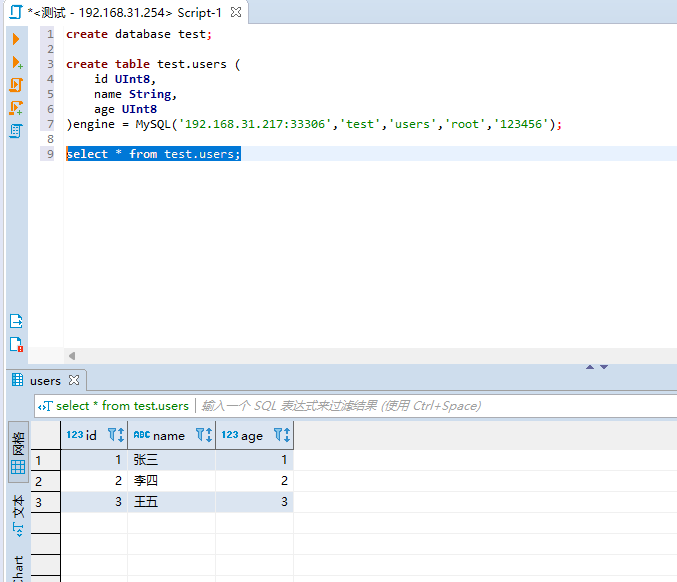This screenshot has width=677, height=582.
Task: Select the Script-1 editor tab
Action: click(124, 13)
